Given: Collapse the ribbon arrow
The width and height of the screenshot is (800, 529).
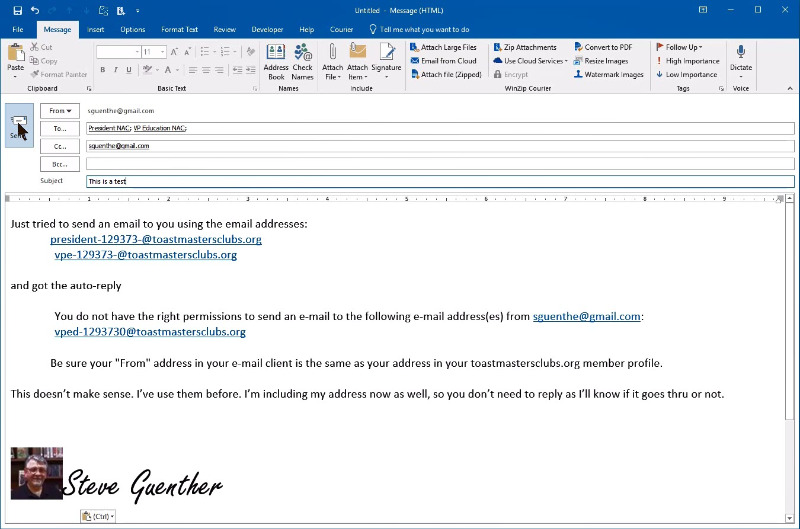Looking at the screenshot, I should (790, 88).
